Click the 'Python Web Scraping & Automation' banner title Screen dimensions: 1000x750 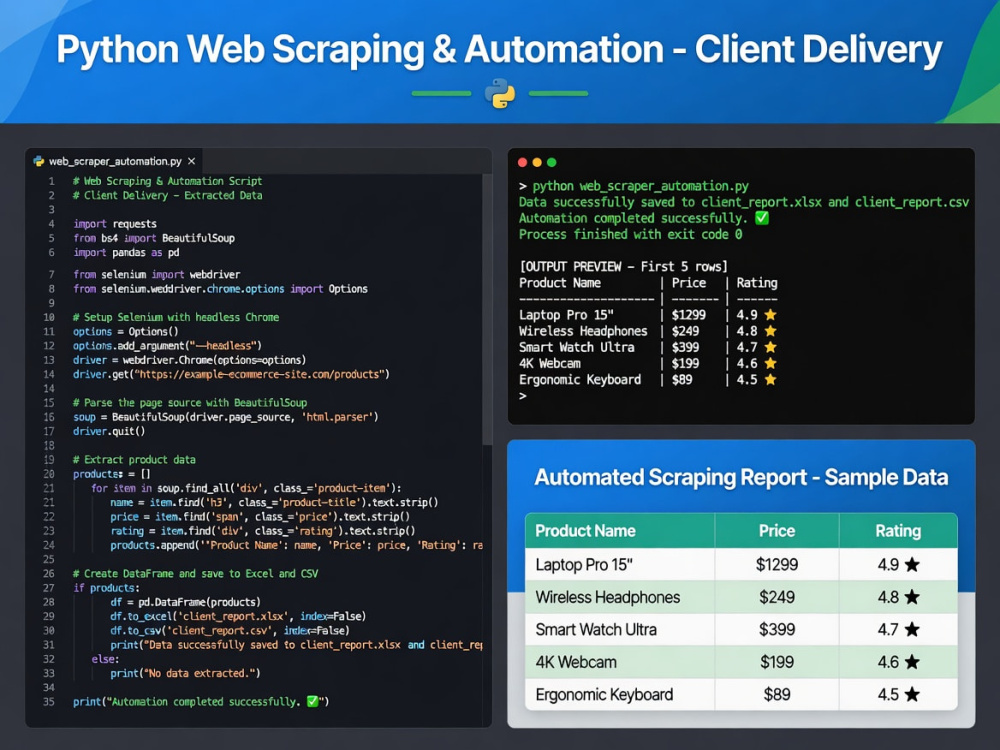(360, 50)
